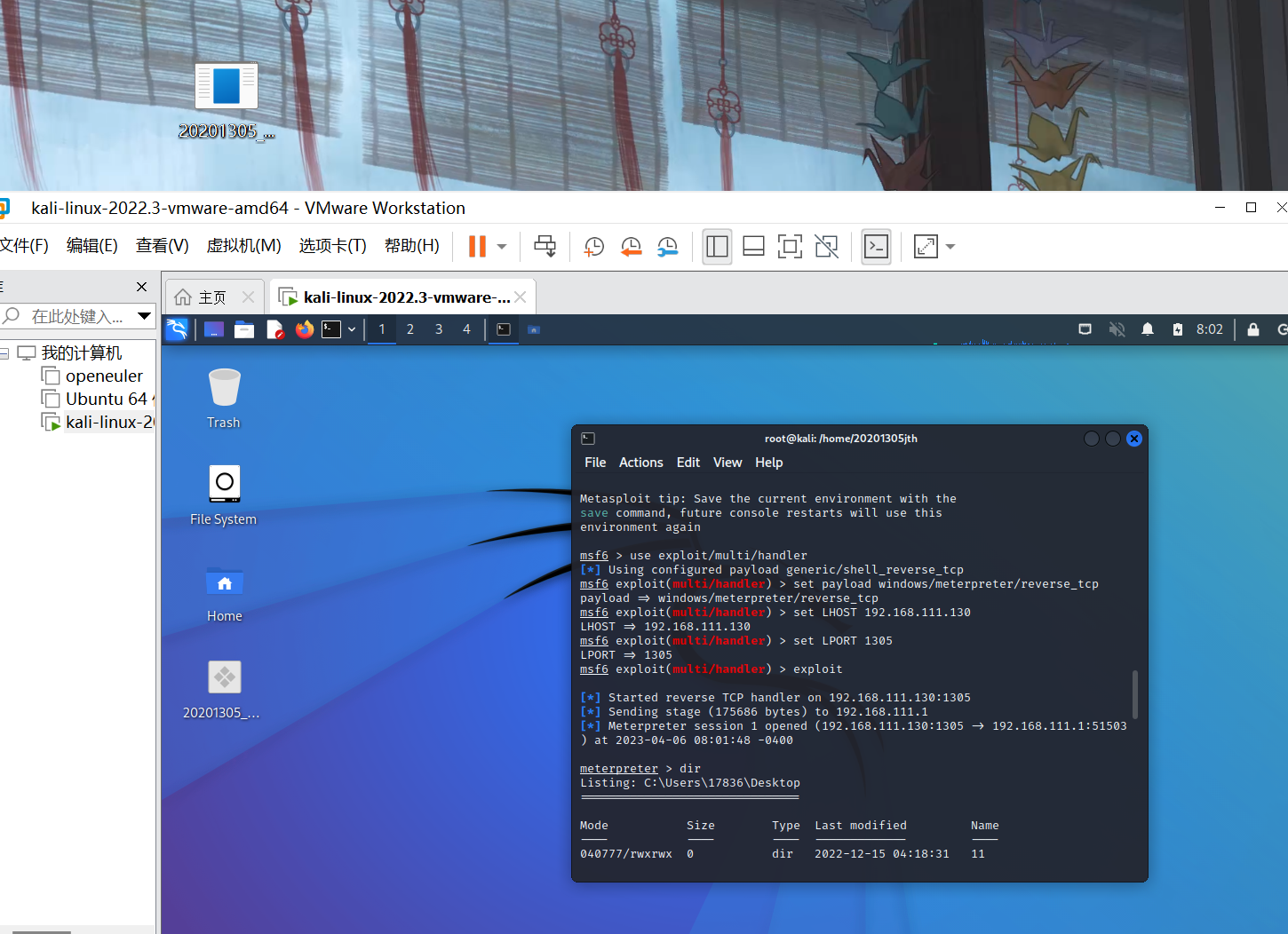Select the 20201305_ file on Kali desktop
The width and height of the screenshot is (1288, 934).
click(222, 690)
